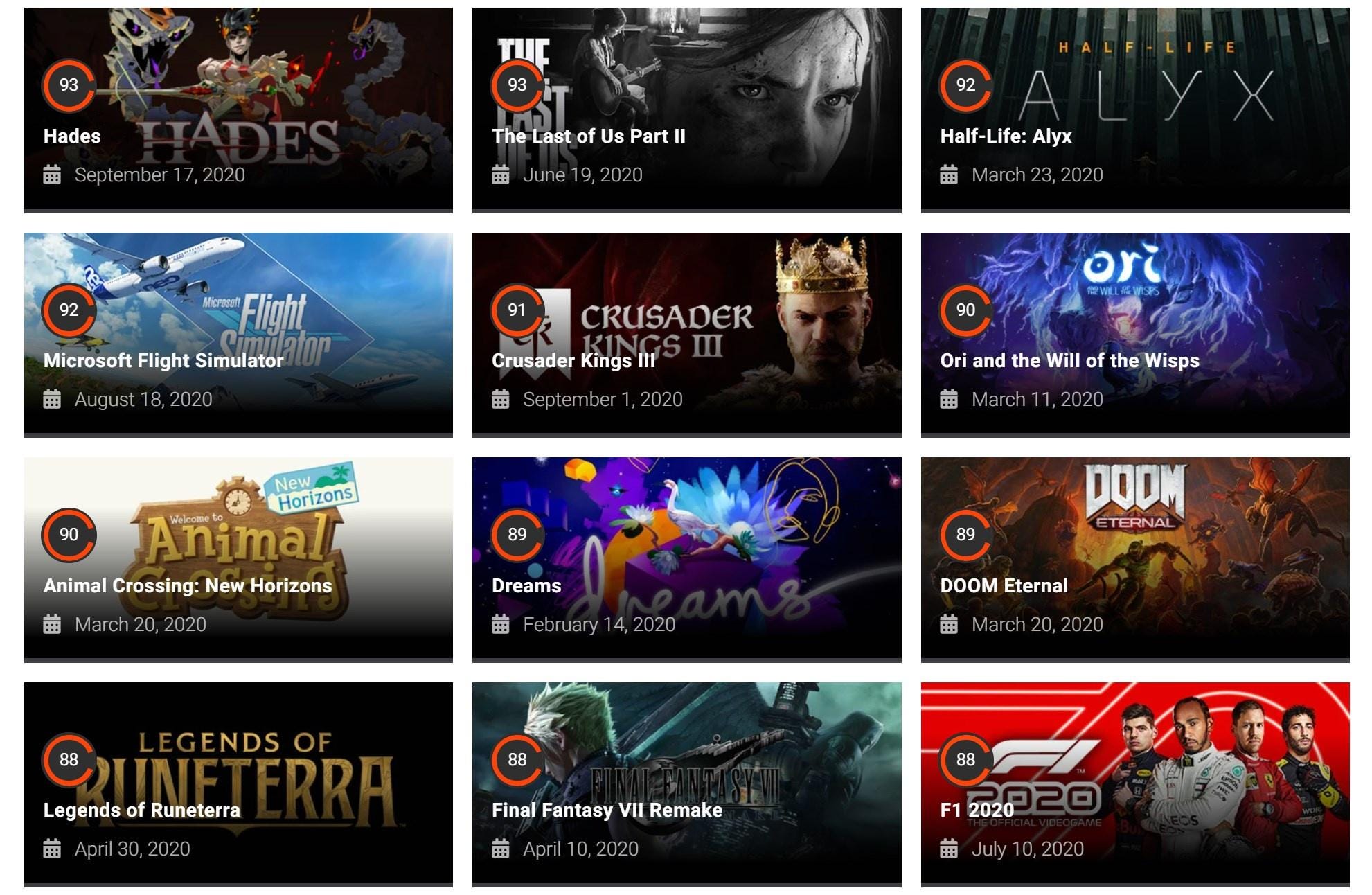The height and width of the screenshot is (895, 1372).
Task: Select the Final Fantasy VII Remake title
Action: click(x=607, y=810)
